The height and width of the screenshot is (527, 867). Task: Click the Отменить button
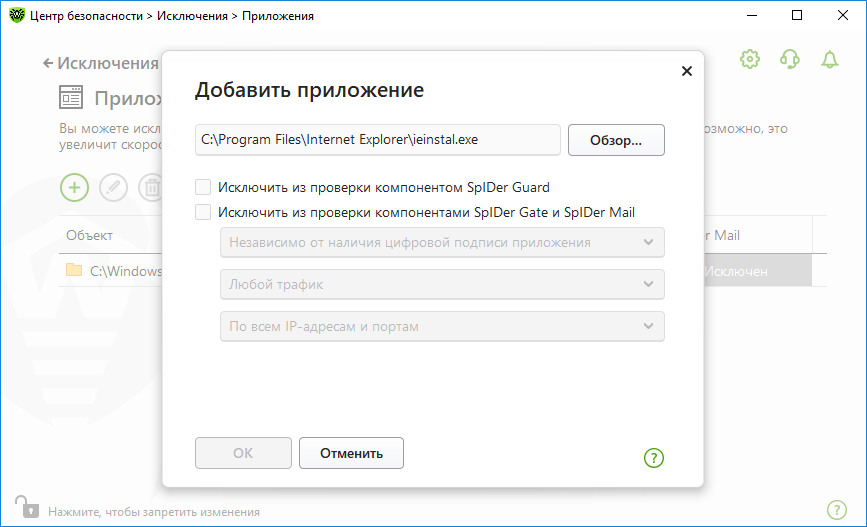click(351, 453)
